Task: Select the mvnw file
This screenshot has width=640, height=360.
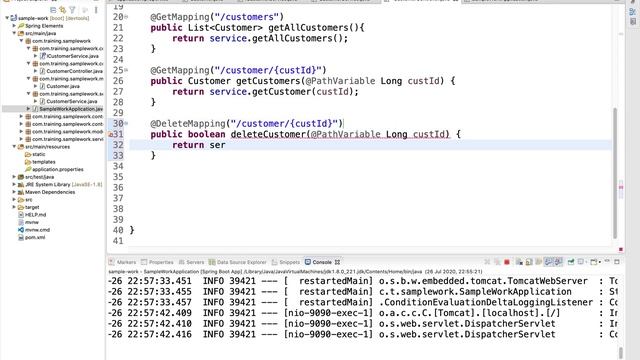Action: coord(32,222)
